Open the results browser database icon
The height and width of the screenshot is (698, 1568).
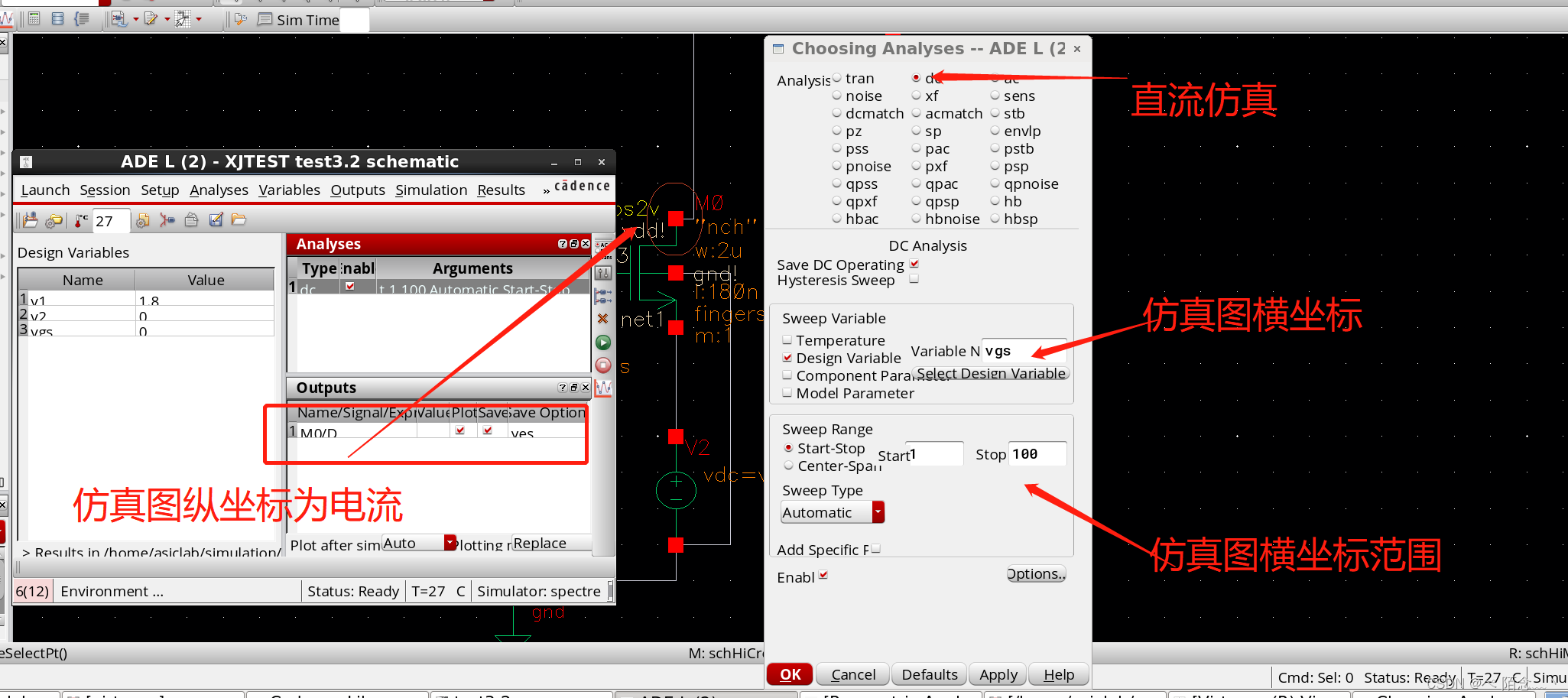[57, 18]
